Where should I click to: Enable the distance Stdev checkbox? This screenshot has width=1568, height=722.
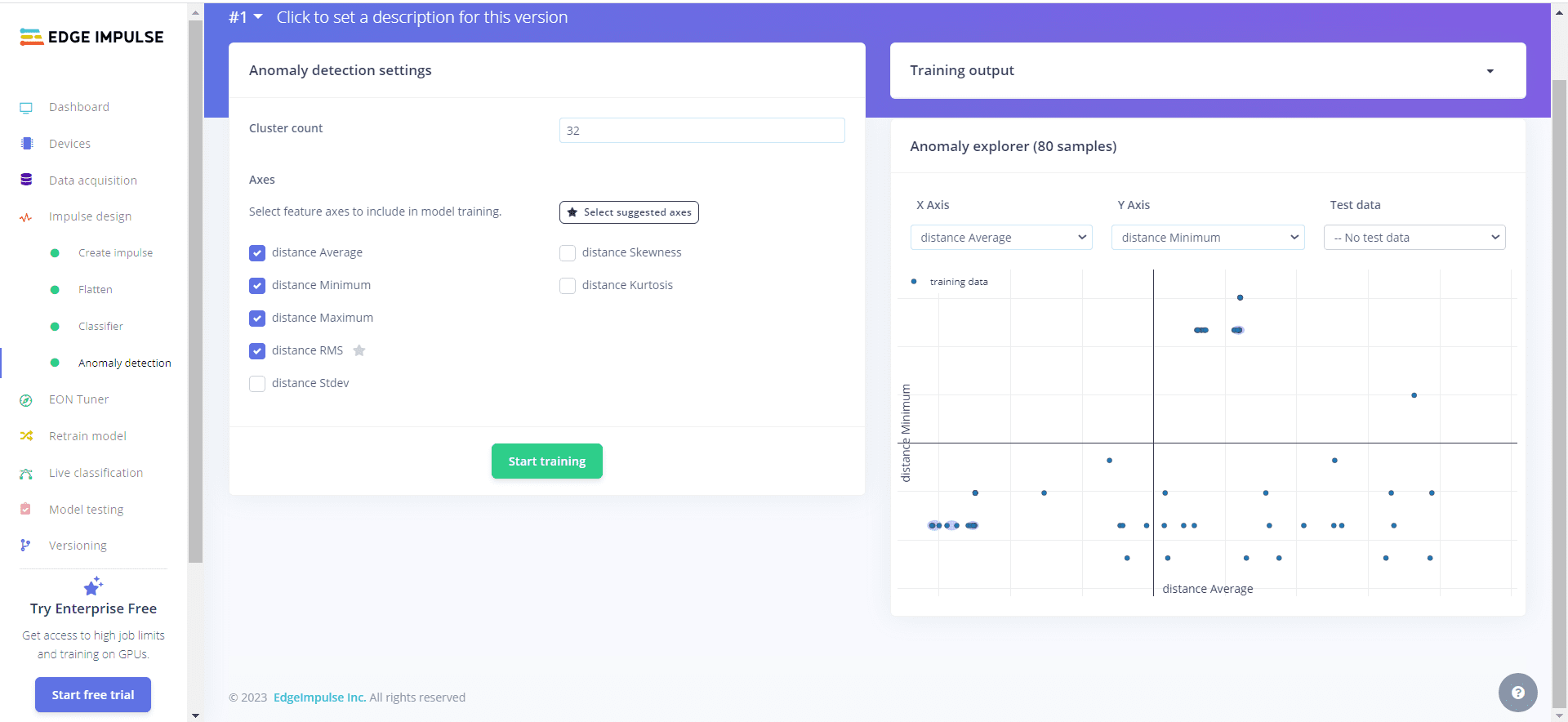[x=257, y=384]
